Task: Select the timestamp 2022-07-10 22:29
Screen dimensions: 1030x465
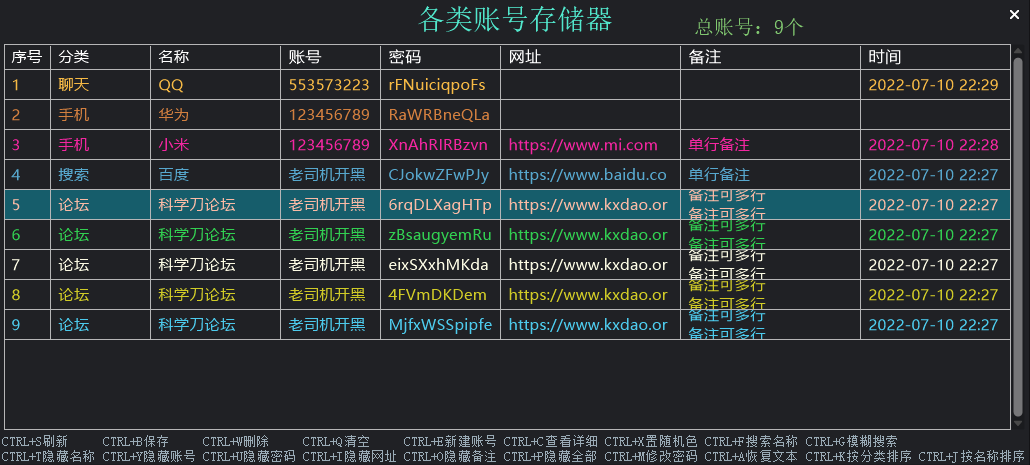Action: pos(935,85)
